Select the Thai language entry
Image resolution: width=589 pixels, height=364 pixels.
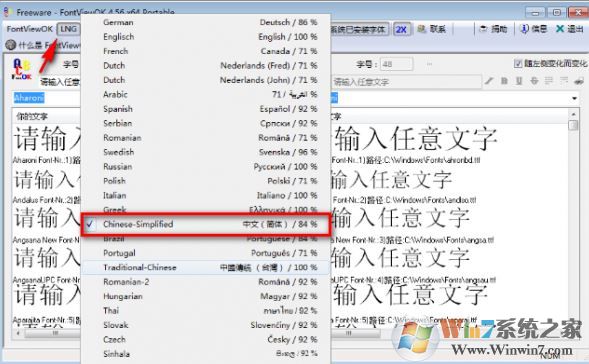(206, 311)
